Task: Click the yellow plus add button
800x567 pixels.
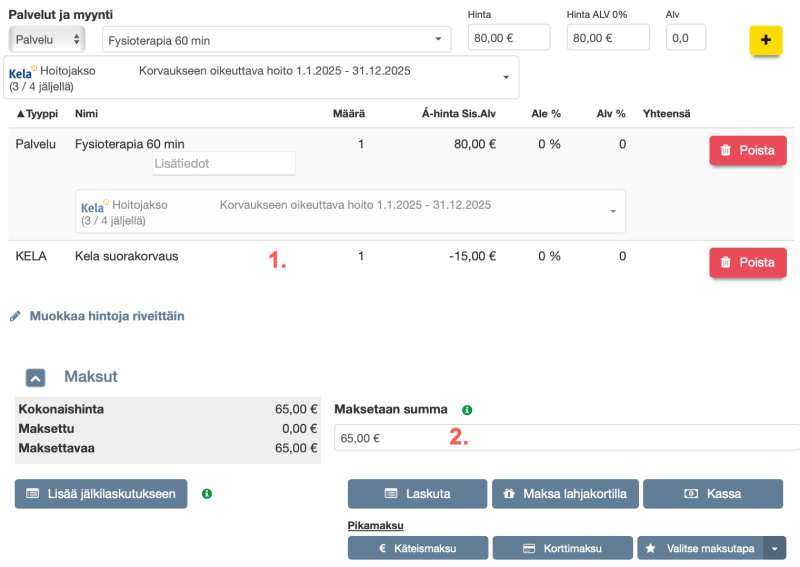Action: coord(765,40)
